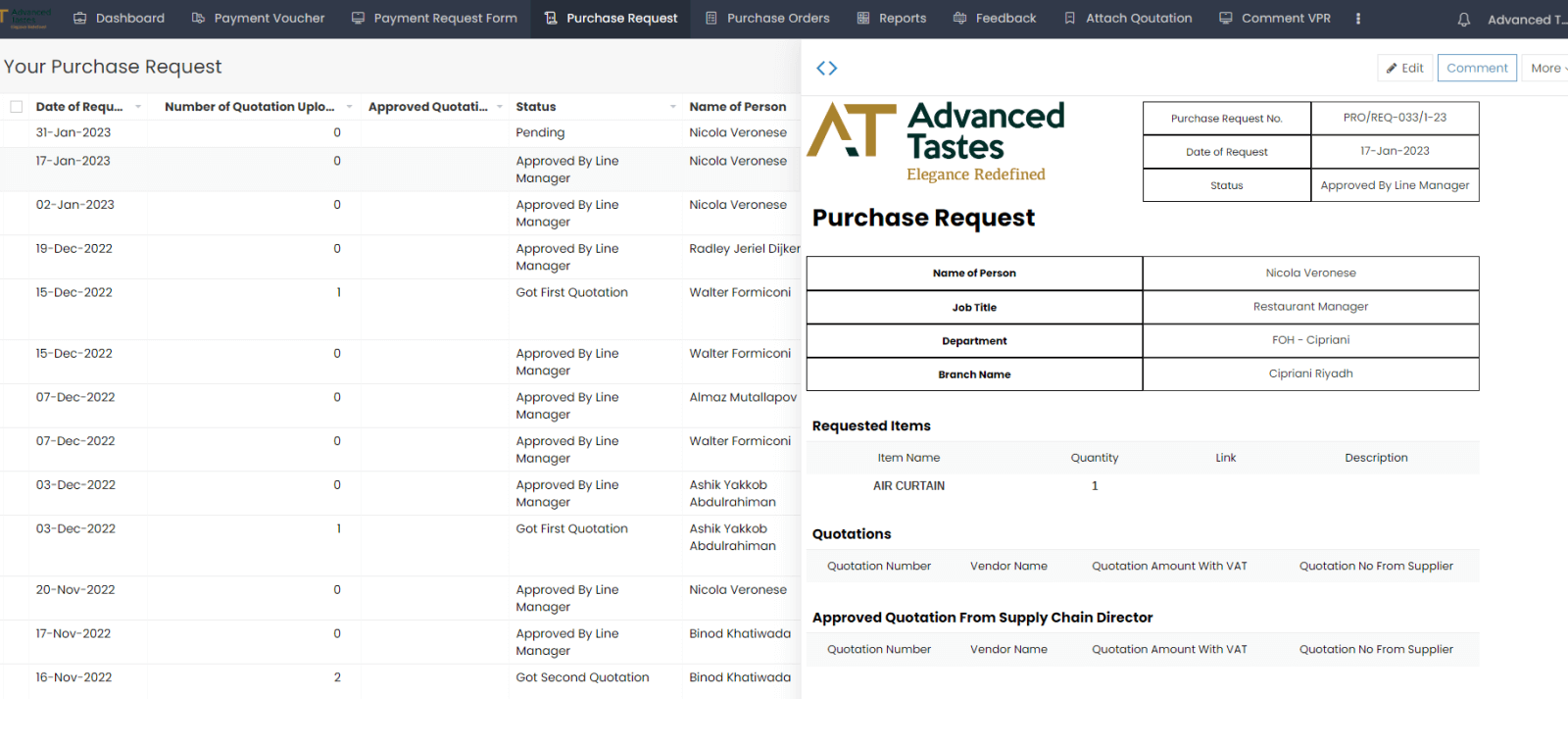
Task: Open the Status column filter dropdown
Action: (x=672, y=107)
